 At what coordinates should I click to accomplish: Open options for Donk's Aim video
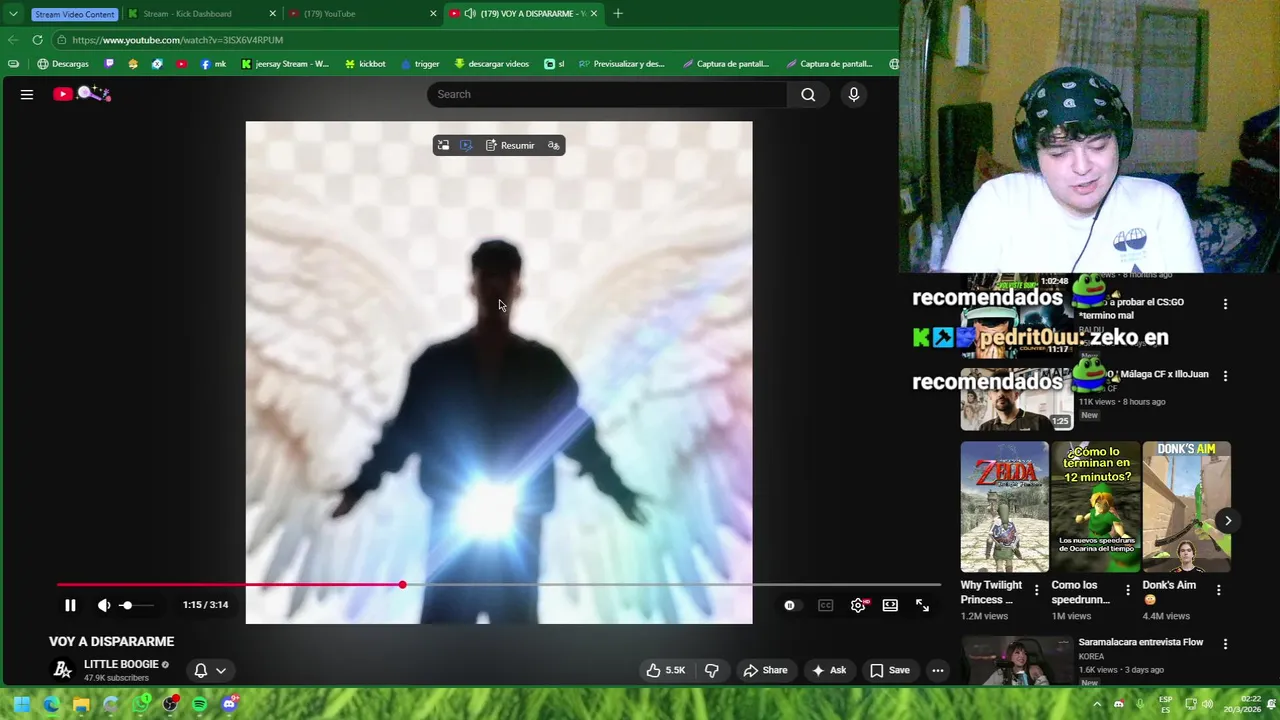[x=1218, y=591]
